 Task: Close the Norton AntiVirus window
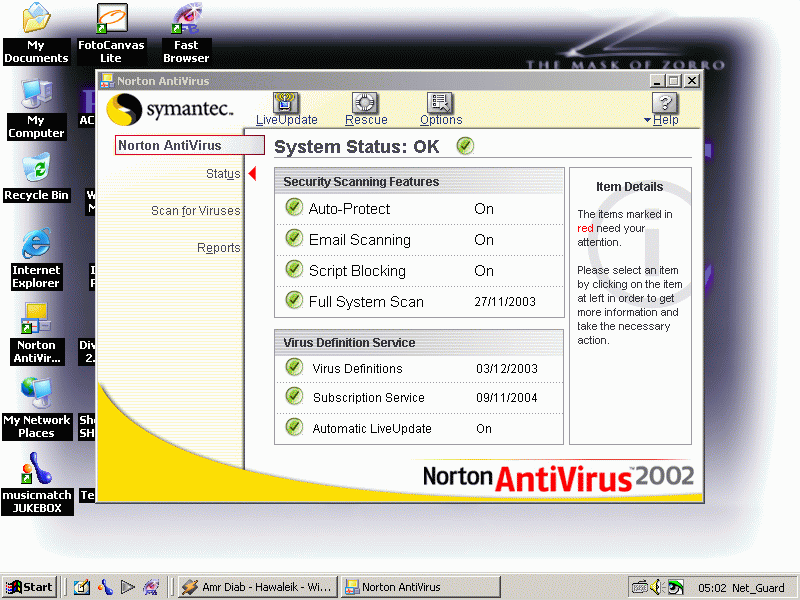(692, 81)
